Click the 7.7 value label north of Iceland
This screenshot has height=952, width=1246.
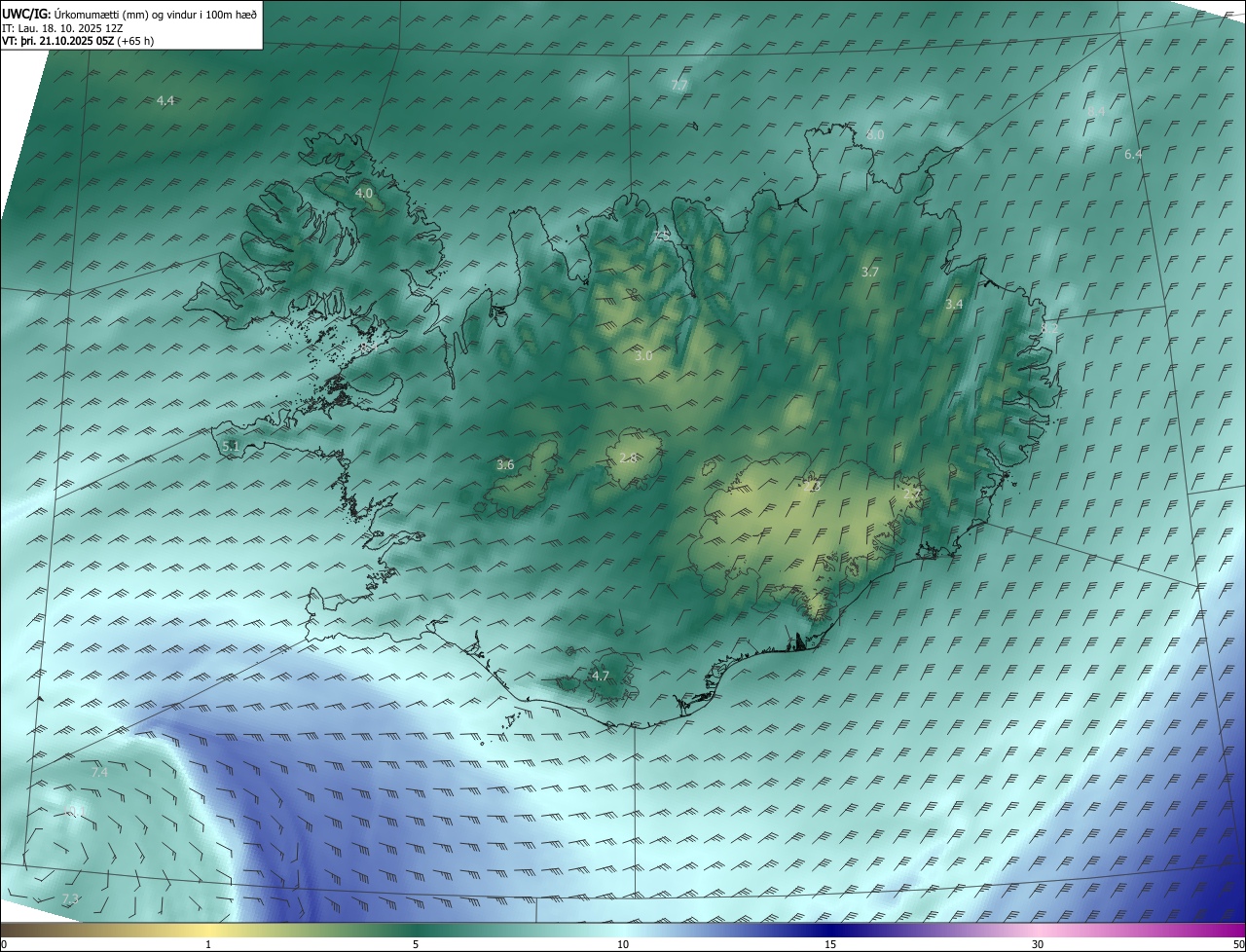pos(679,86)
